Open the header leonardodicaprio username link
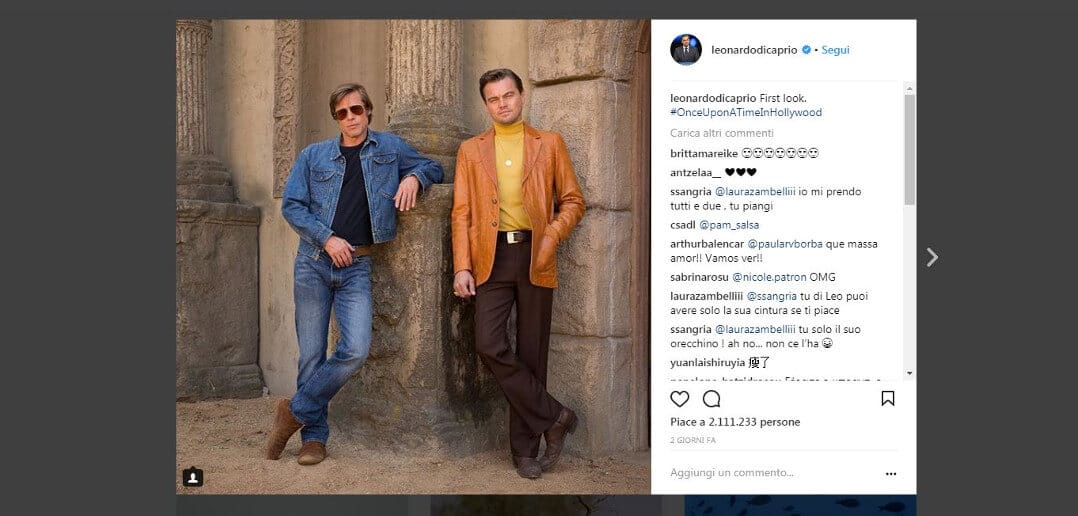Image resolution: width=1078 pixels, height=516 pixels. [x=754, y=50]
